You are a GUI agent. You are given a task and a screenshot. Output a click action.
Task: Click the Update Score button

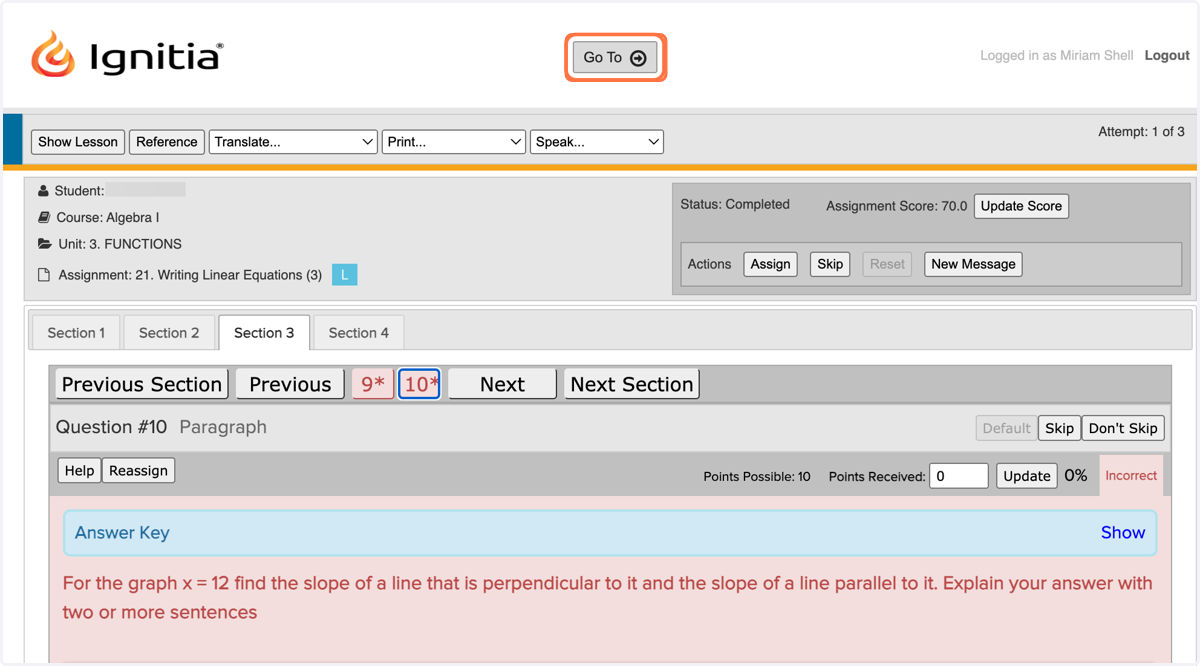pyautogui.click(x=1021, y=206)
